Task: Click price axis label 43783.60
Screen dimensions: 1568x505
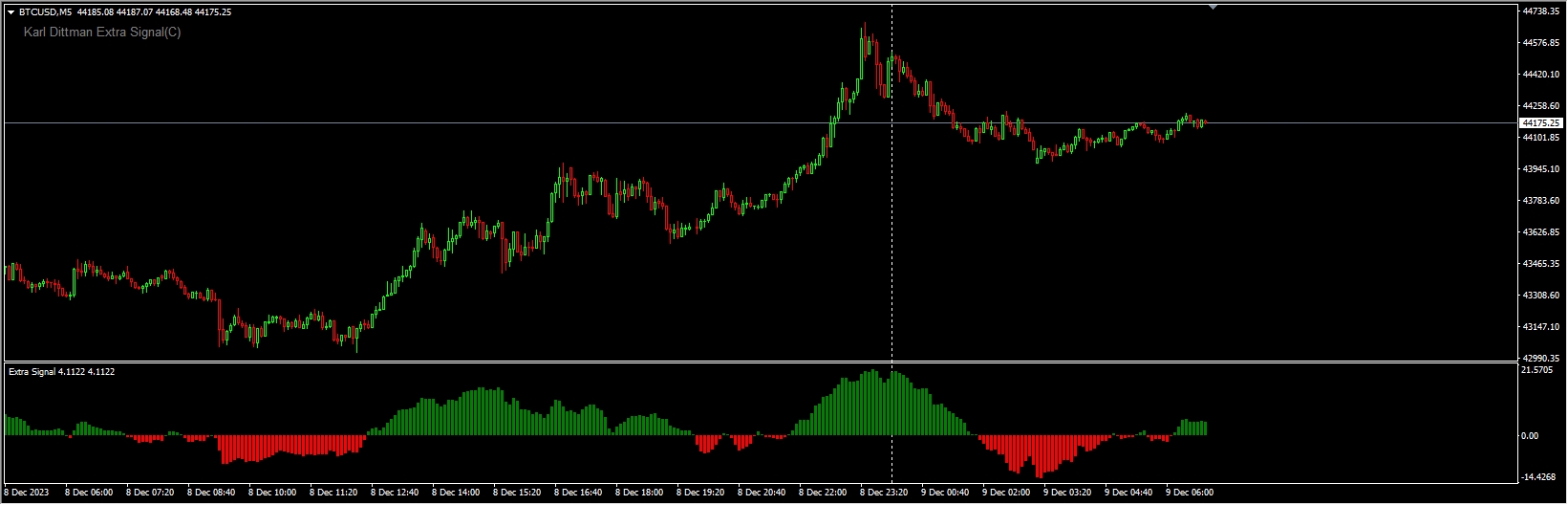Action: (1540, 201)
